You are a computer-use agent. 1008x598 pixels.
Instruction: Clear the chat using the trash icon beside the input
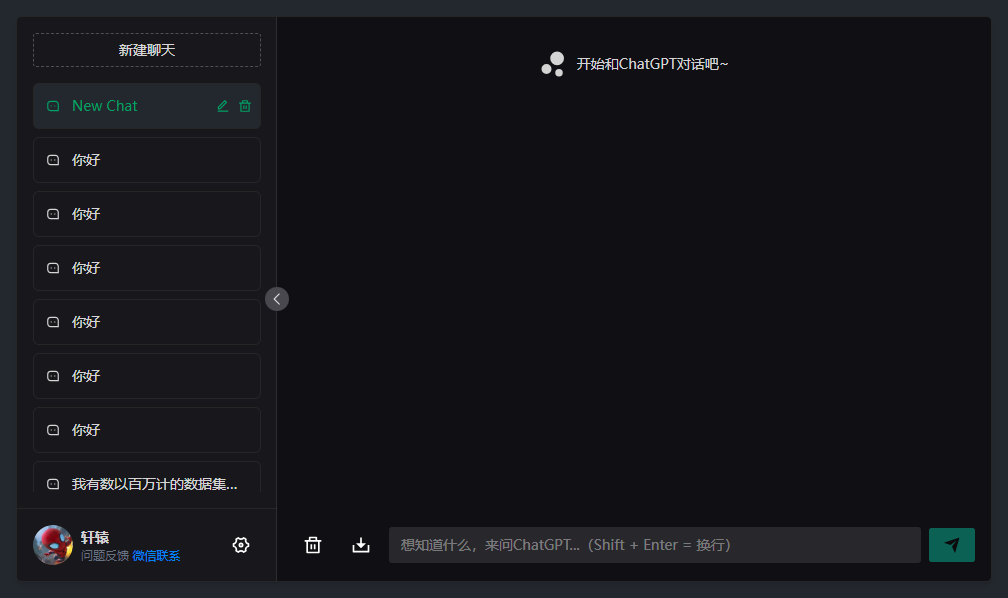(x=313, y=545)
